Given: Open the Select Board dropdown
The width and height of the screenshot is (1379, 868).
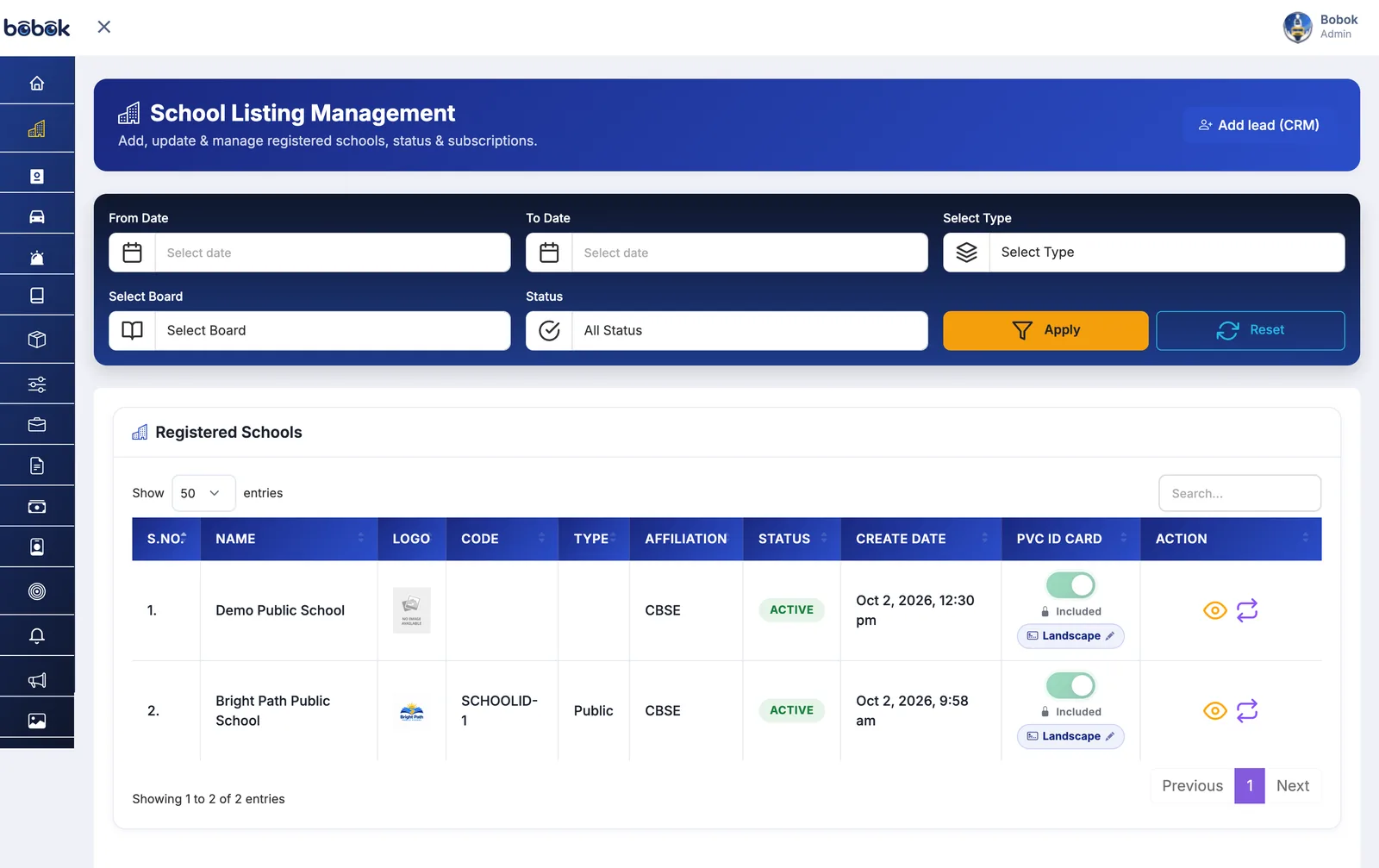Looking at the screenshot, I should pos(309,331).
